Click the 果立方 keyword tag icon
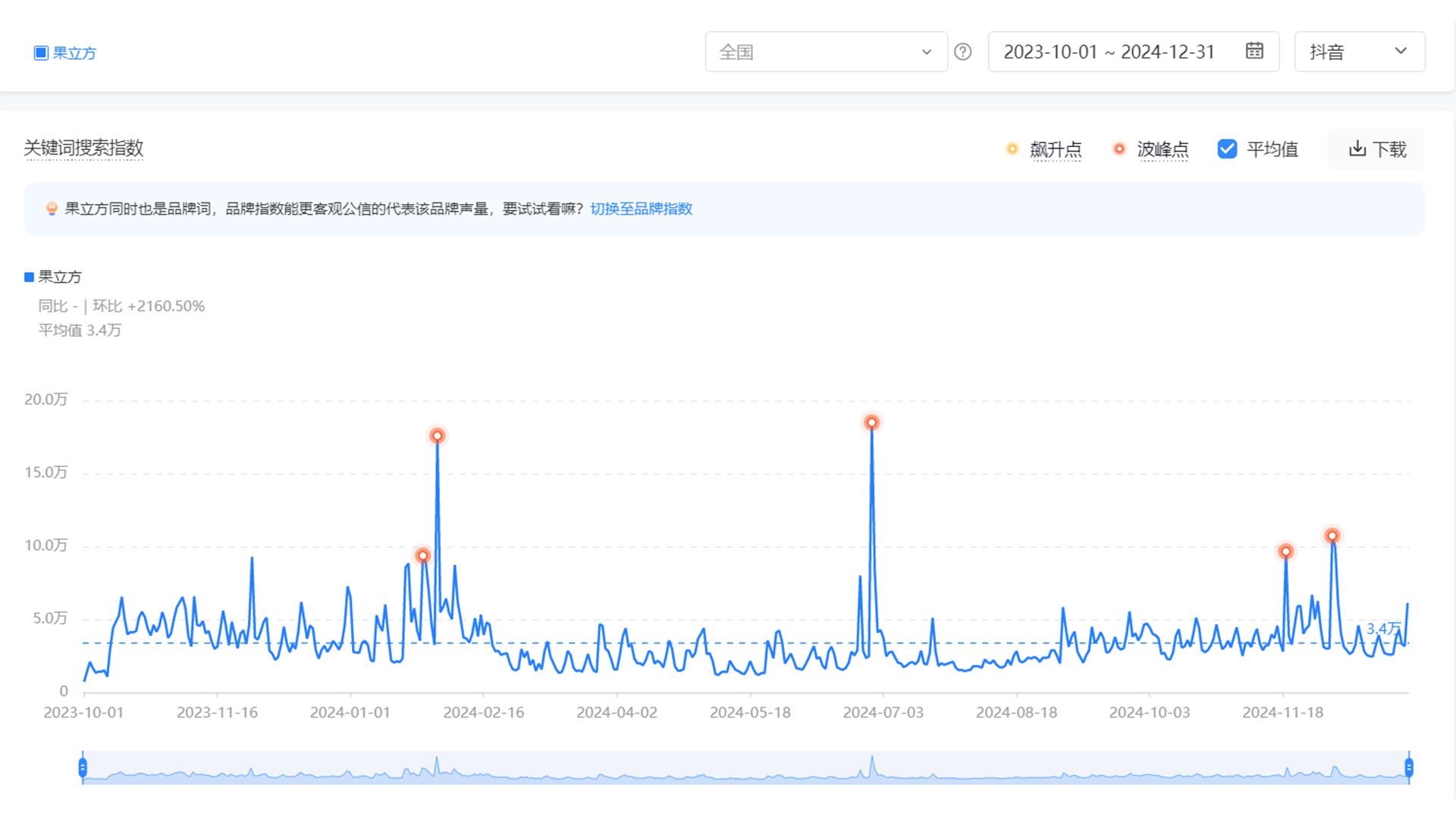 (41, 53)
